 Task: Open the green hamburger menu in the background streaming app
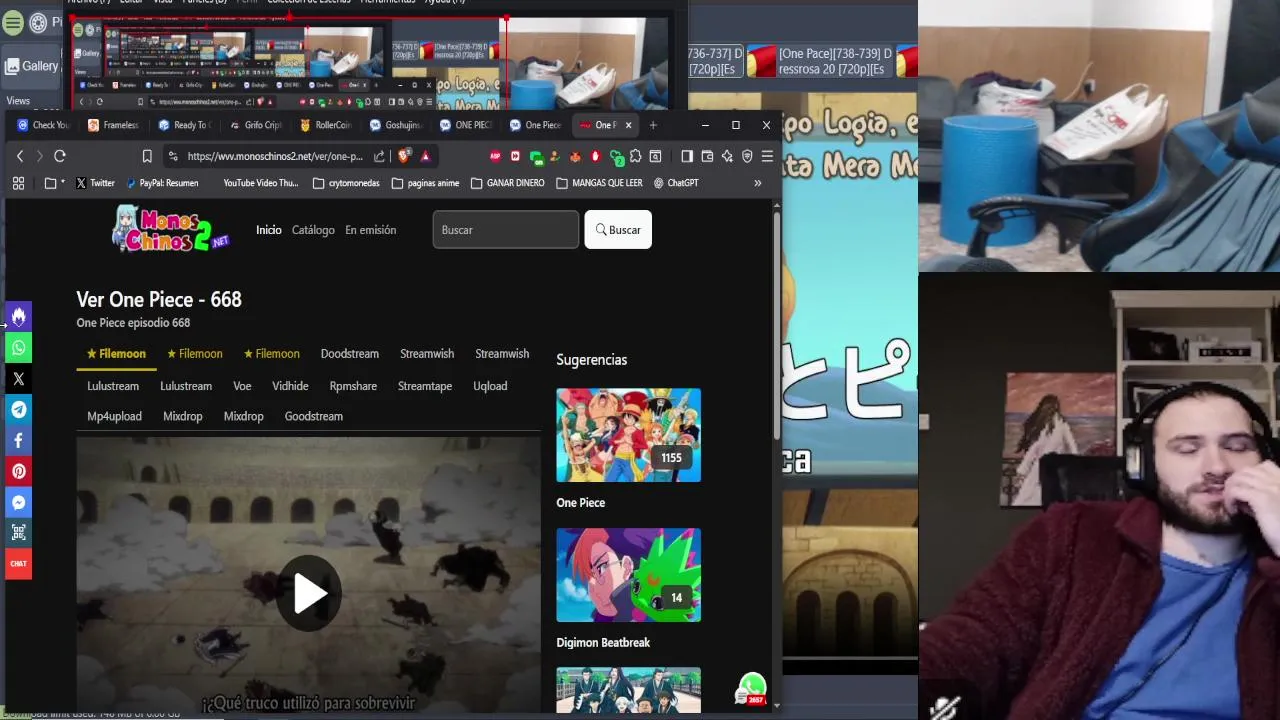pyautogui.click(x=12, y=22)
